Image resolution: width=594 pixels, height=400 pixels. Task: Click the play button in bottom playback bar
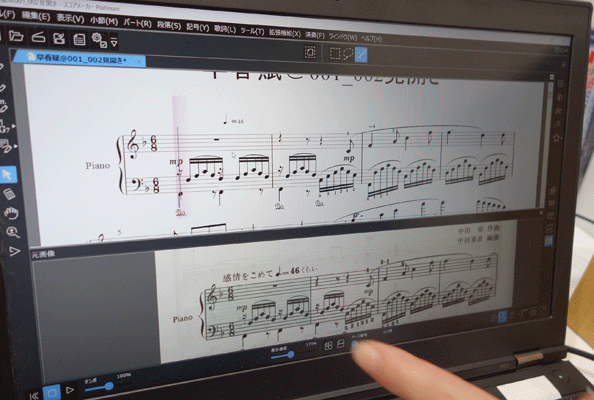click(x=70, y=390)
